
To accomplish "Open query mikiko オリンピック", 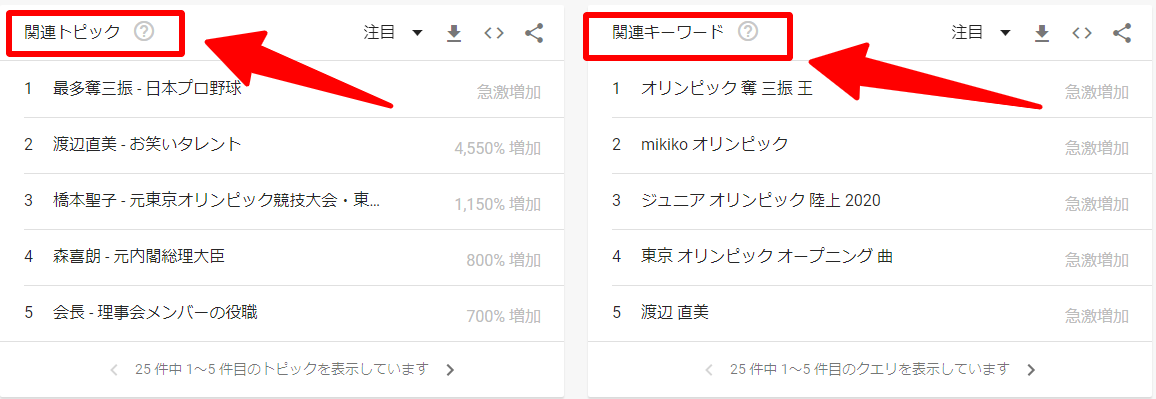I will tap(714, 145).
